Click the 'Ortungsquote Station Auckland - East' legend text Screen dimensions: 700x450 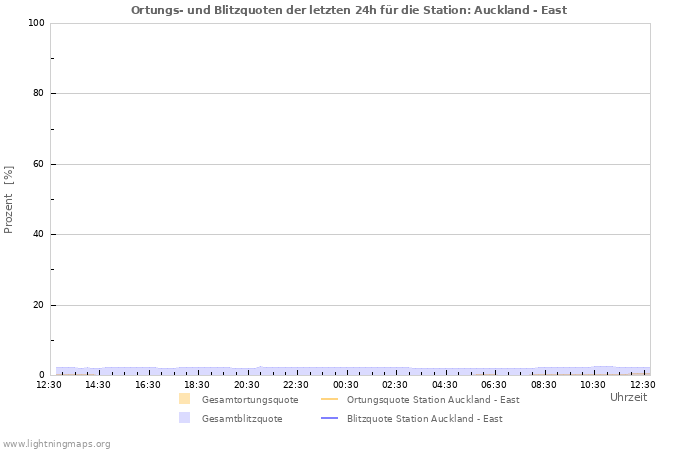433,400
